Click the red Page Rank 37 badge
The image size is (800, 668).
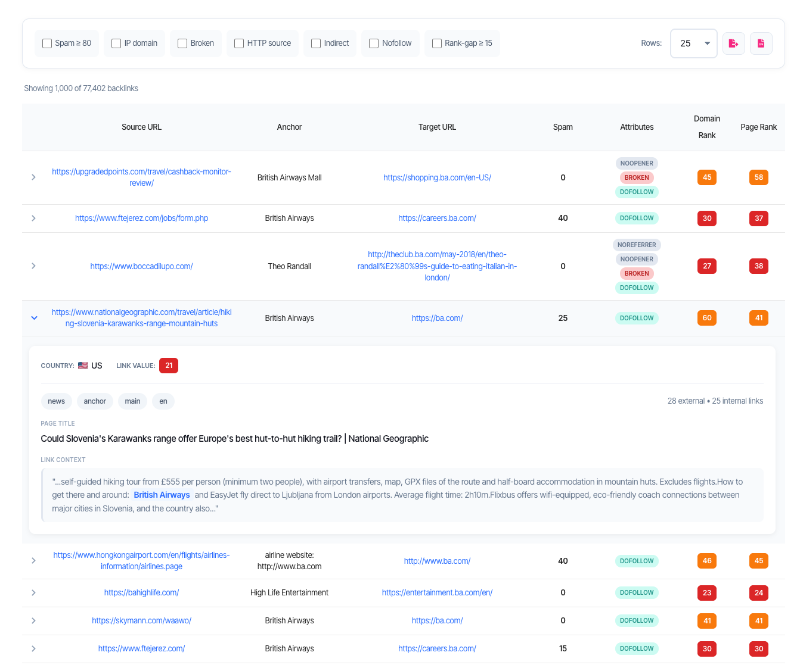(x=759, y=218)
